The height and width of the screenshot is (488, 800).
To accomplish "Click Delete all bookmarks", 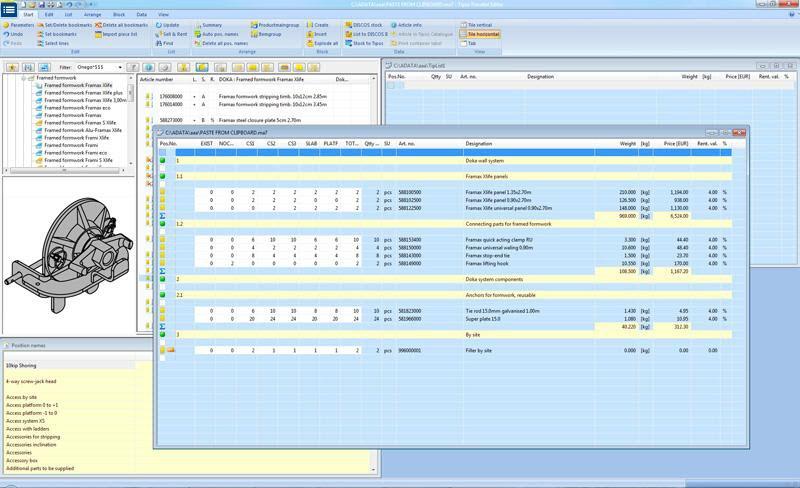I will coord(121,25).
